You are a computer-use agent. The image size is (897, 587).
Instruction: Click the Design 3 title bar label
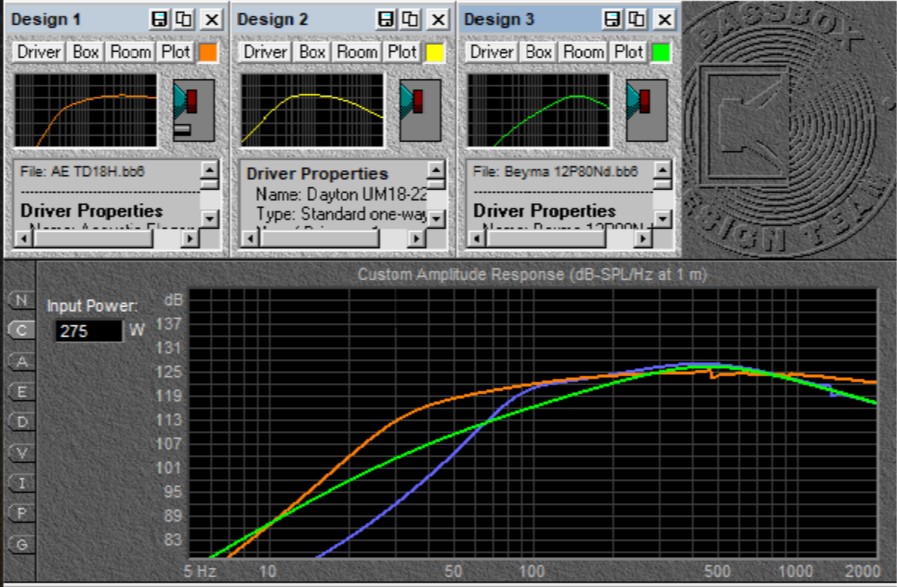coord(499,19)
